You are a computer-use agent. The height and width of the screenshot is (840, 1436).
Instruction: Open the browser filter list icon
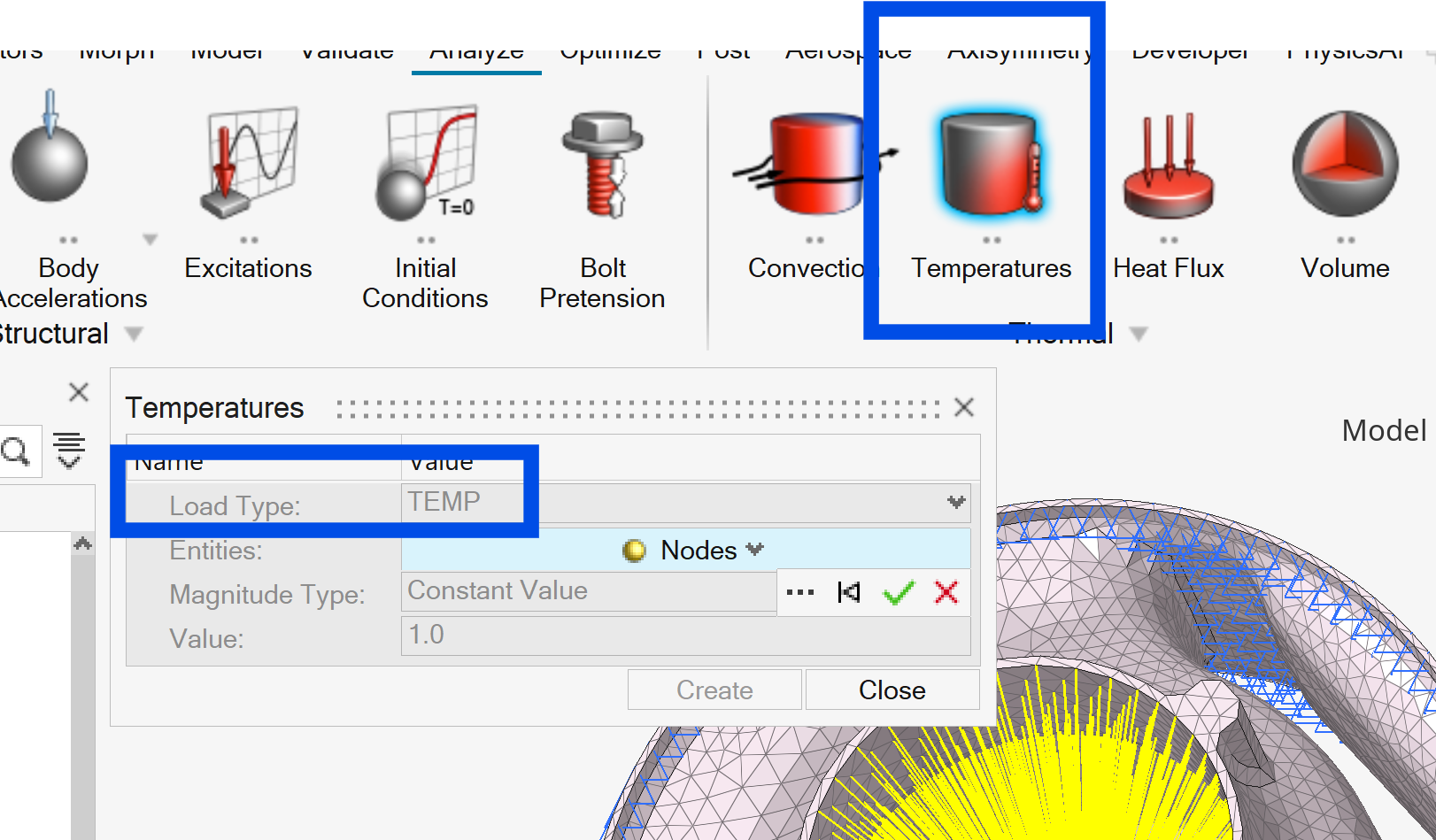click(69, 451)
